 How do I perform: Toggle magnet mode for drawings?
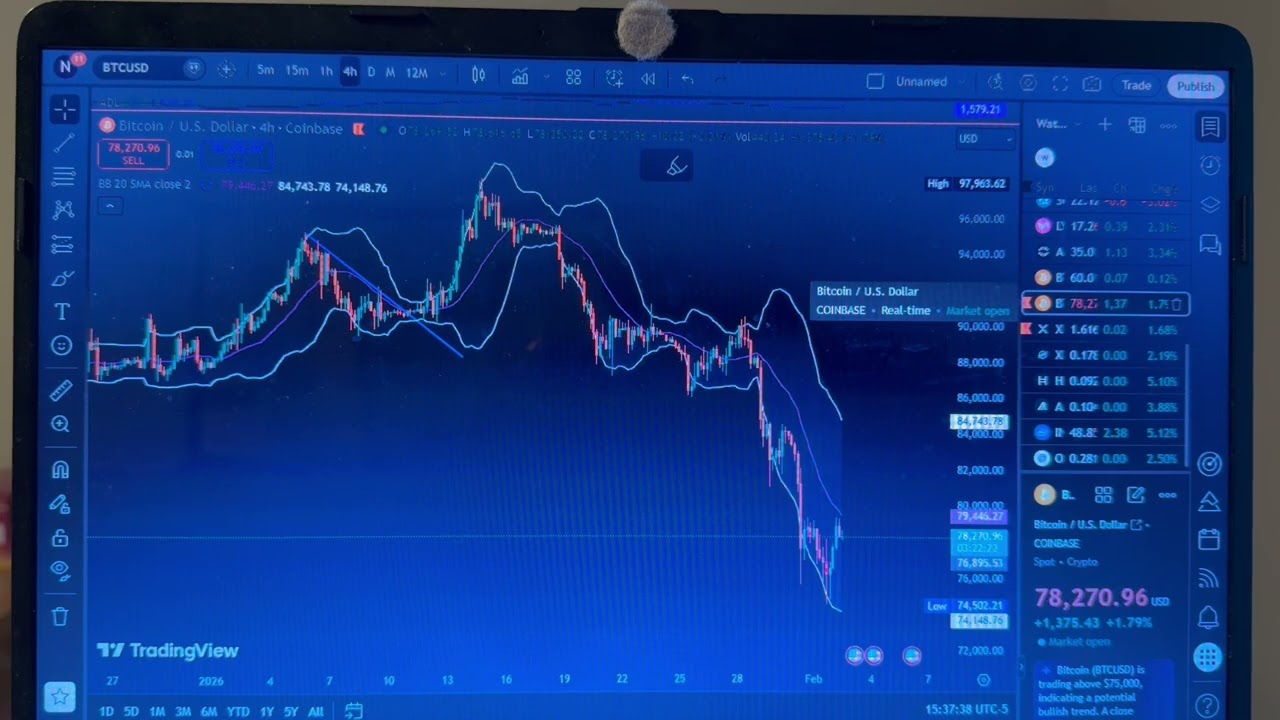click(x=61, y=470)
